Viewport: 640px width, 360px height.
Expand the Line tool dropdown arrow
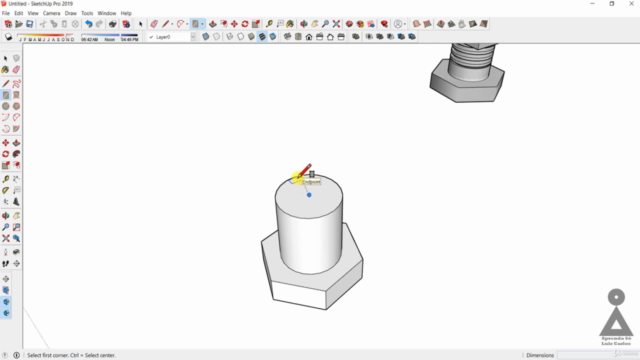click(172, 24)
